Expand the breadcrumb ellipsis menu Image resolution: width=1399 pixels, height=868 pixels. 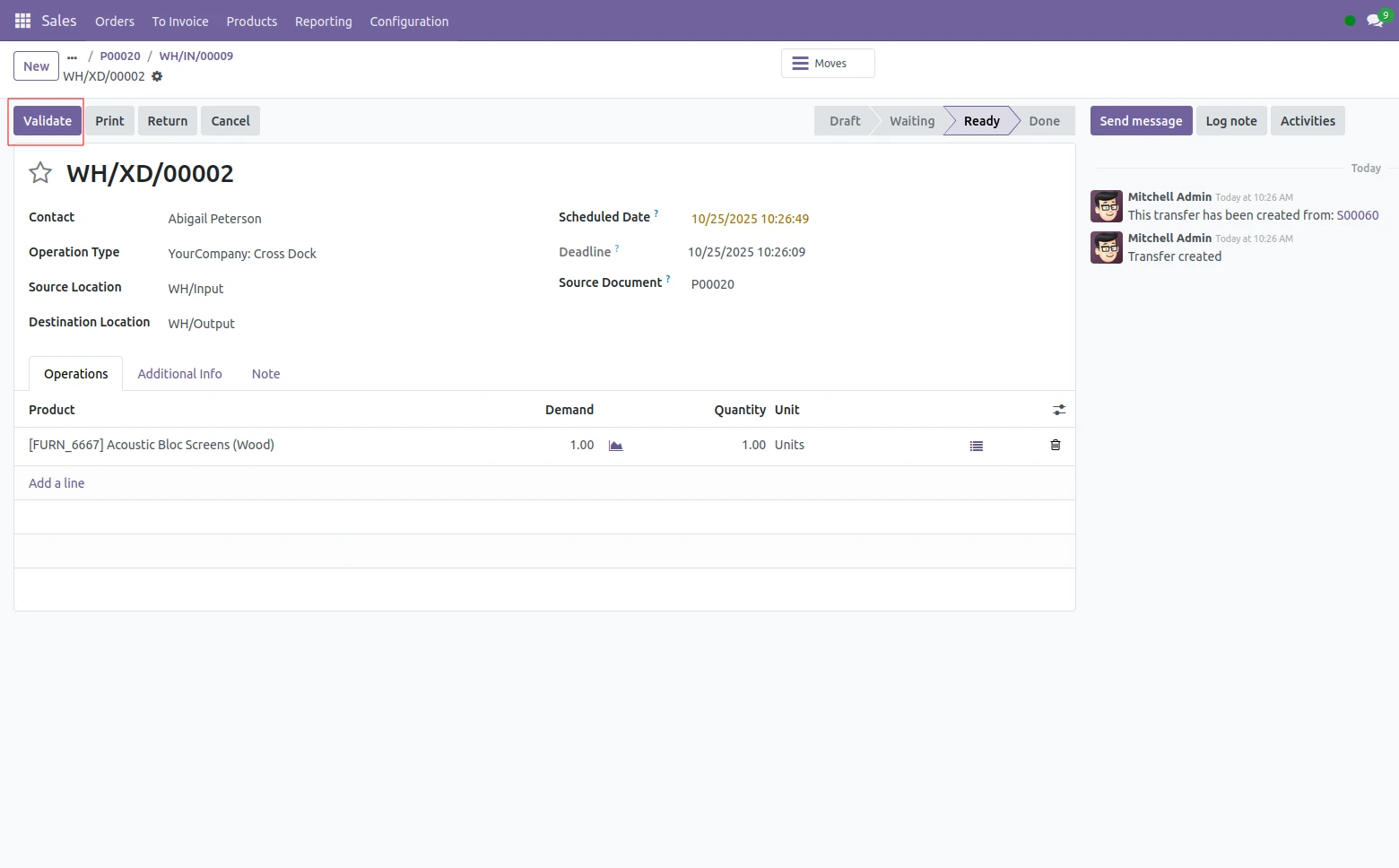point(72,56)
